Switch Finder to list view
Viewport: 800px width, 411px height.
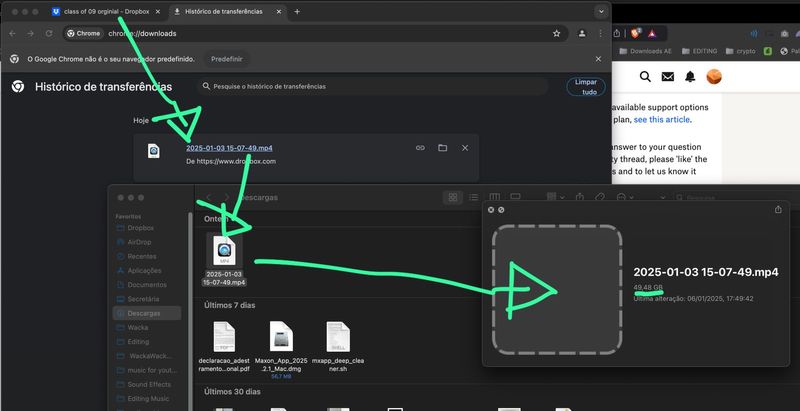474,198
